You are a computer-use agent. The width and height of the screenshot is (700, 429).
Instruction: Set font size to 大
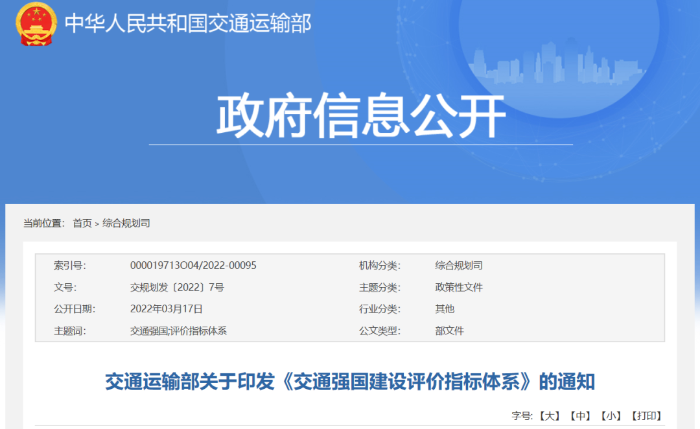549,415
